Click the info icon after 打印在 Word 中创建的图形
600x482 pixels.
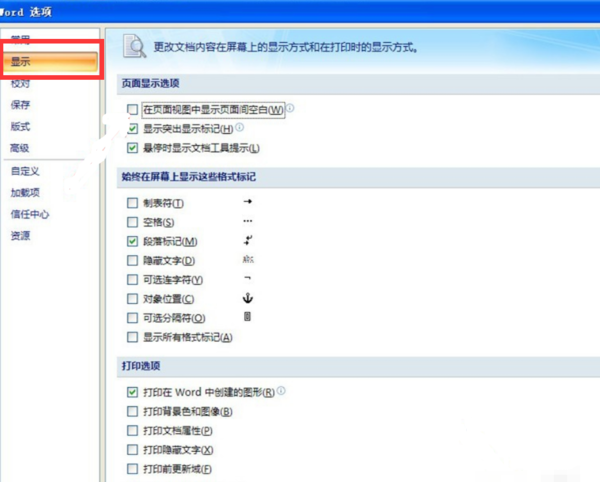(281, 391)
